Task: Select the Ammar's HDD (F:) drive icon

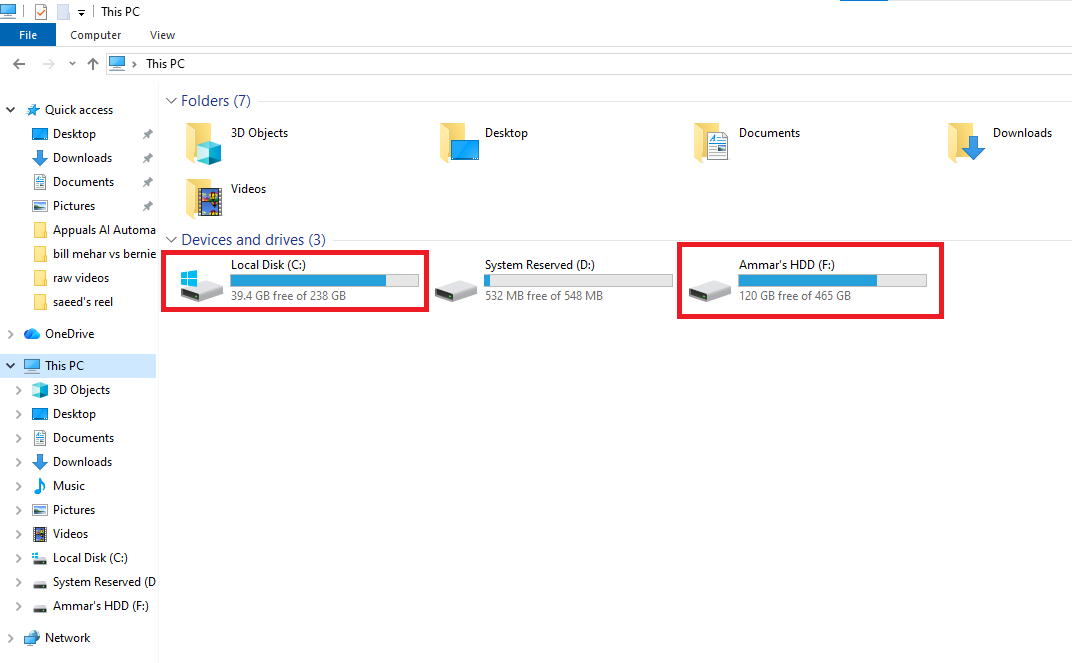Action: click(x=710, y=291)
